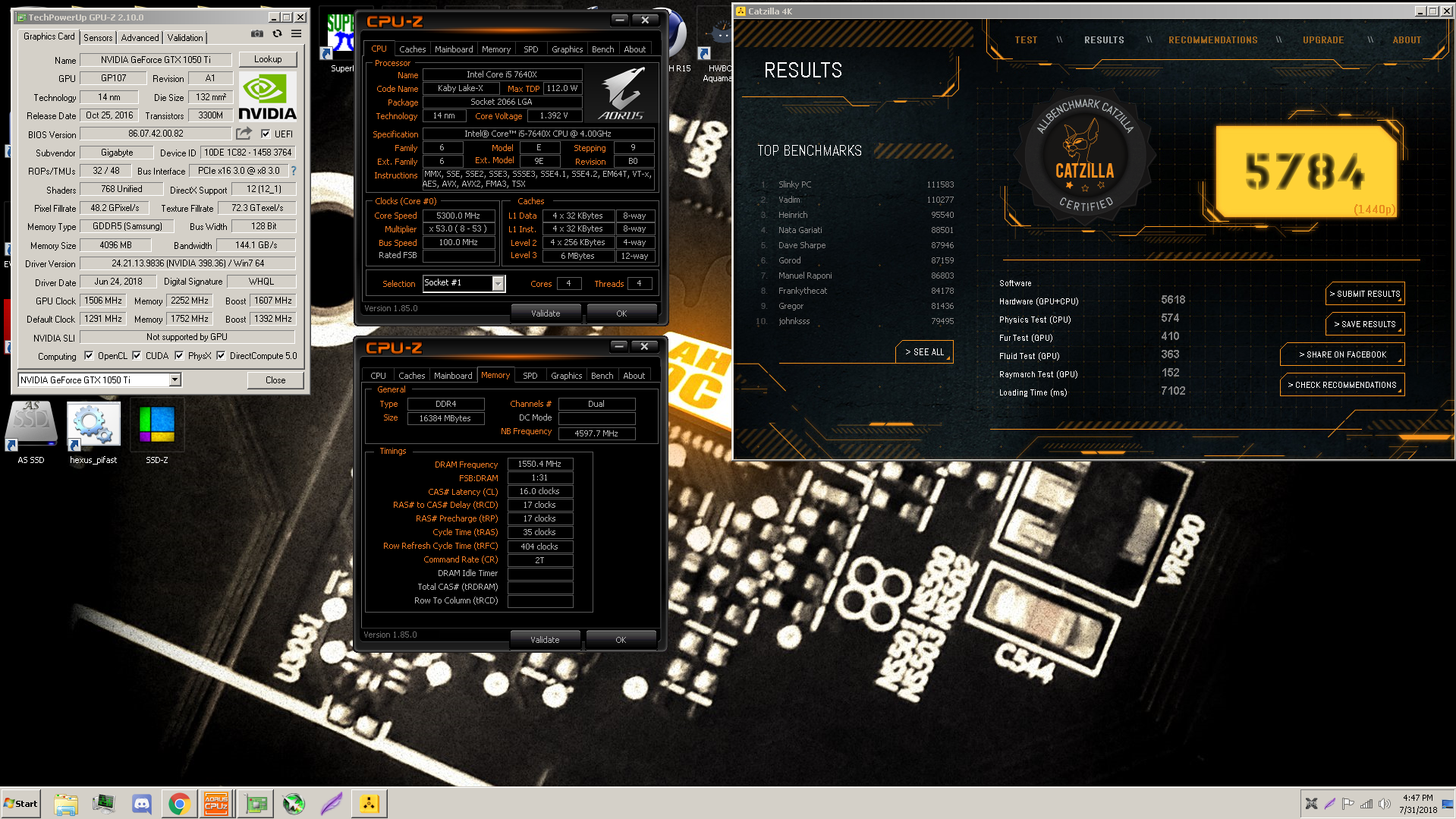Click Validate in the top CPU-Z window
Viewport: 1456px width, 819px height.
point(546,313)
